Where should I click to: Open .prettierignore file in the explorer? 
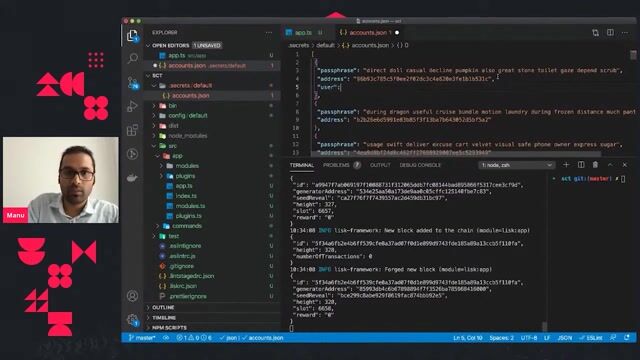(188, 296)
